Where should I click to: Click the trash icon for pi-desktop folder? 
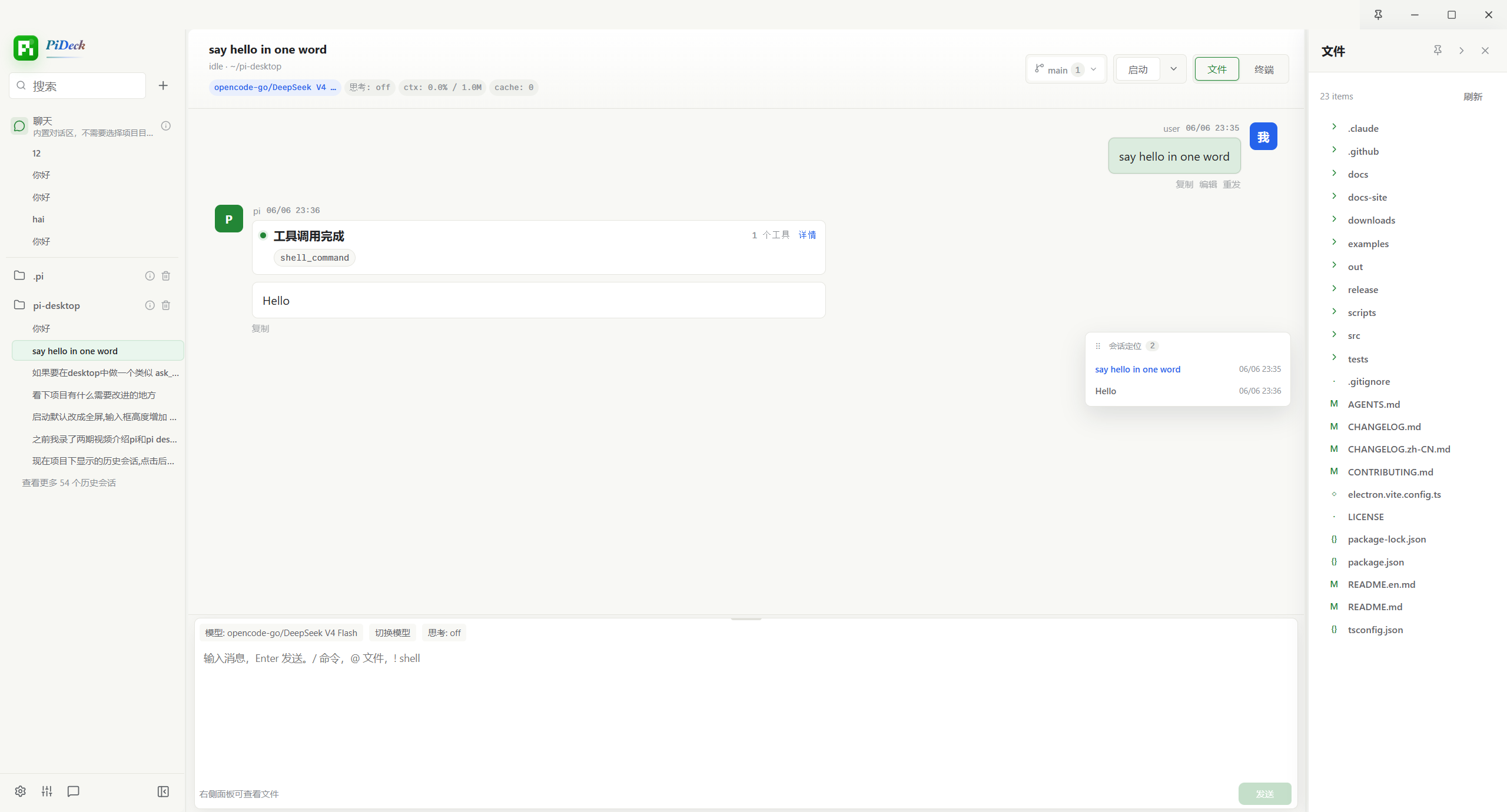point(166,305)
